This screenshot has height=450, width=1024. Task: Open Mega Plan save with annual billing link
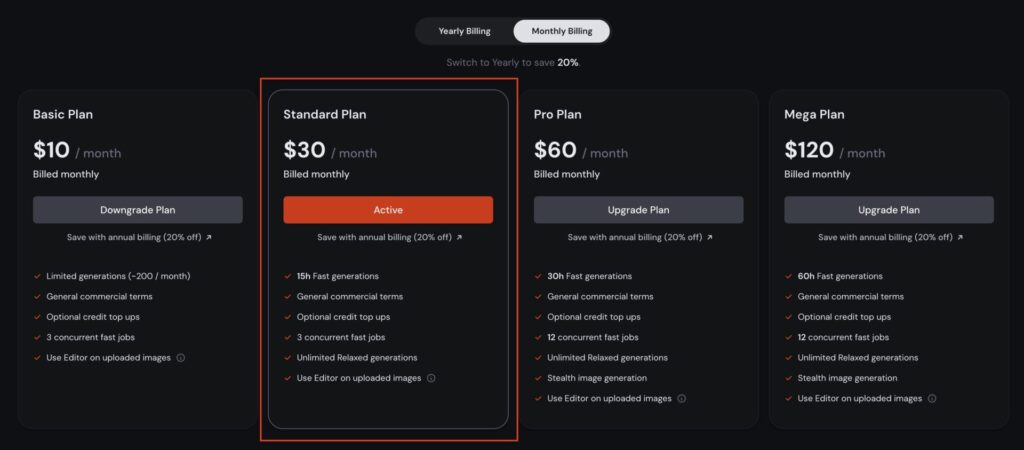tap(890, 237)
